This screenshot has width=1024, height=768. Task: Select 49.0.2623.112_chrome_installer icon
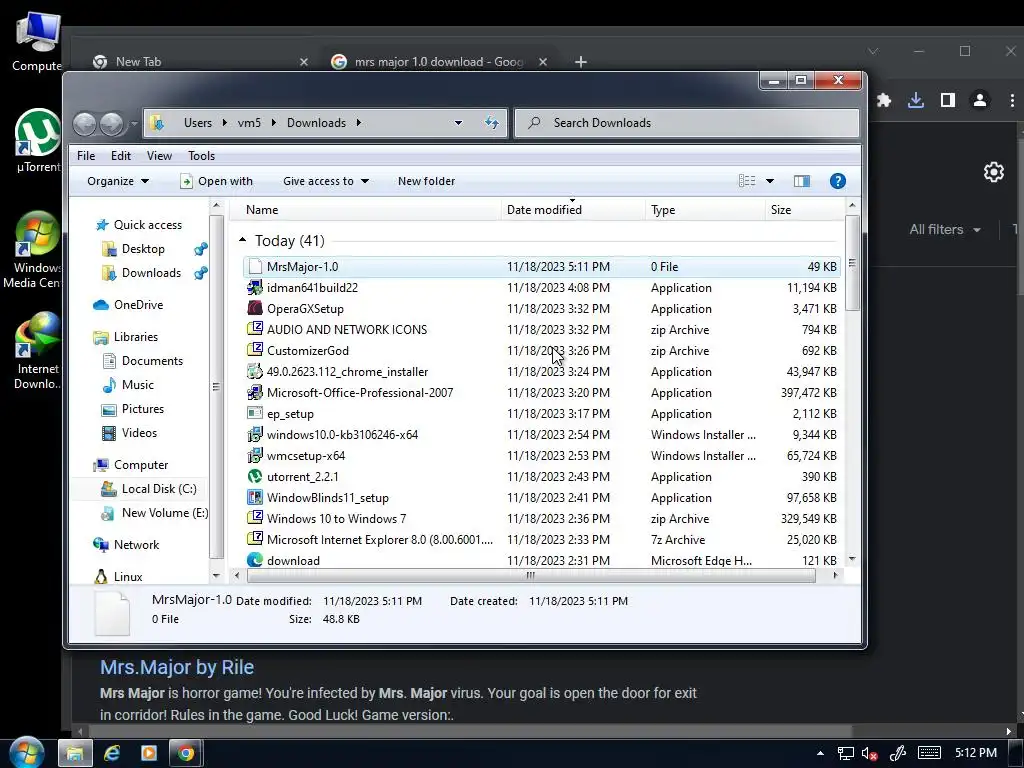click(255, 372)
